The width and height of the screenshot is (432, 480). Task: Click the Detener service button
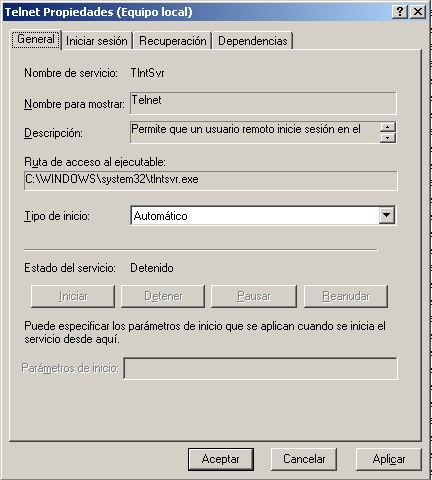point(163,296)
